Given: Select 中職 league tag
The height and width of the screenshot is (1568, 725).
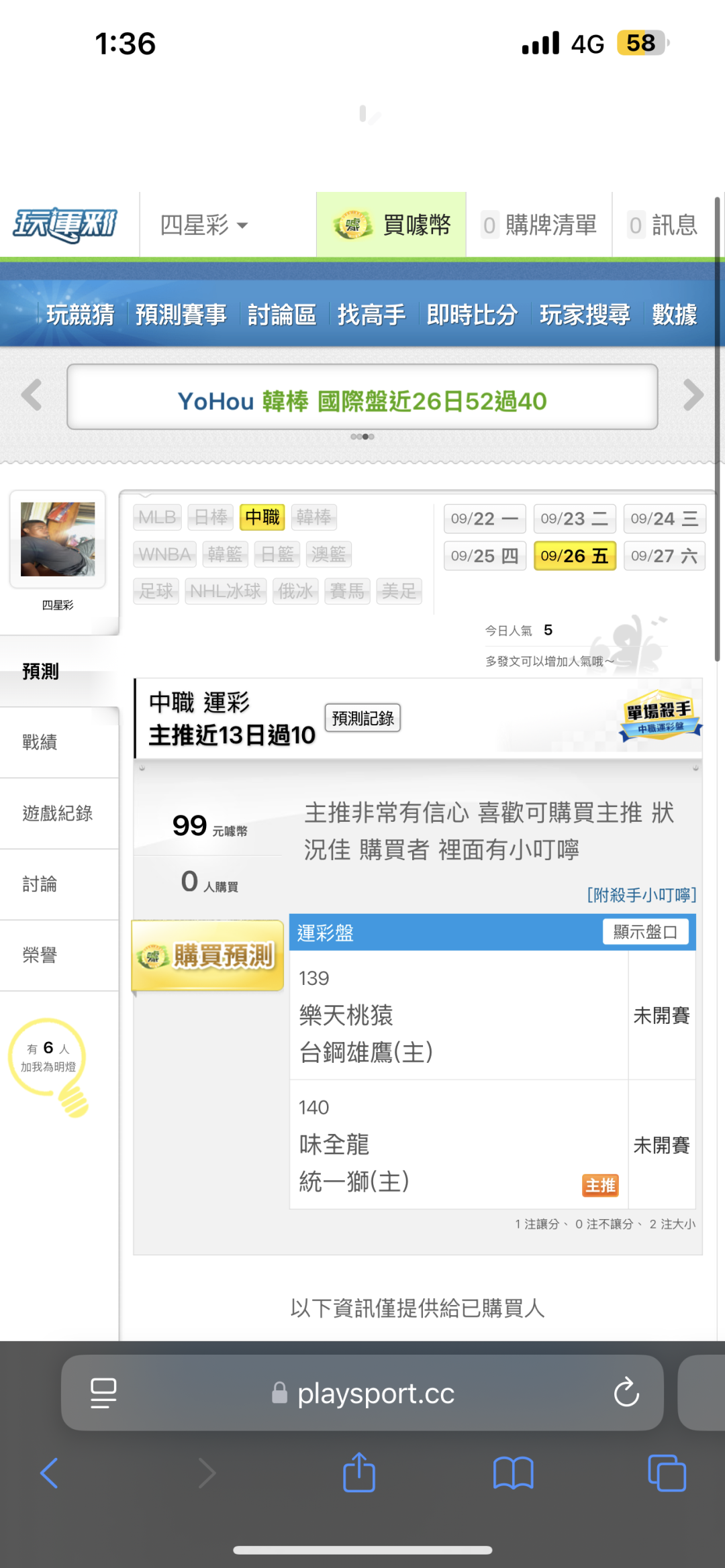Looking at the screenshot, I should click(262, 517).
